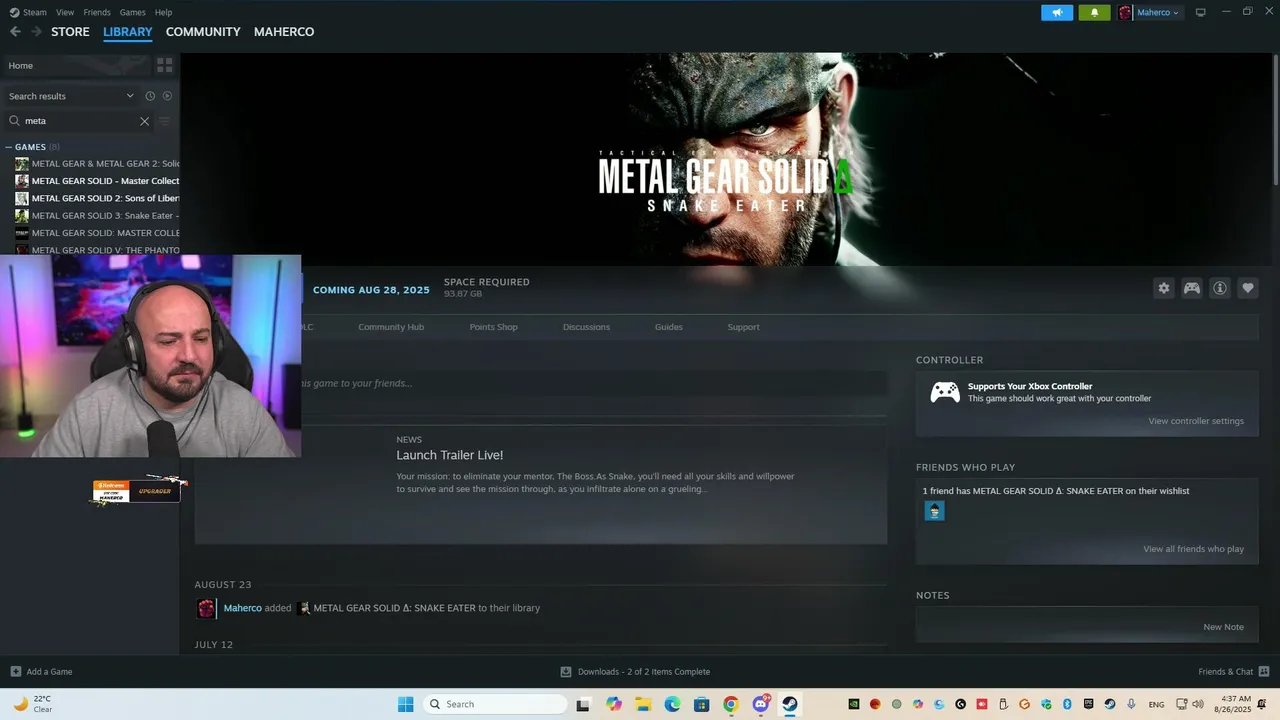The image size is (1280, 720).
Task: Click New Note button
Action: [1223, 627]
